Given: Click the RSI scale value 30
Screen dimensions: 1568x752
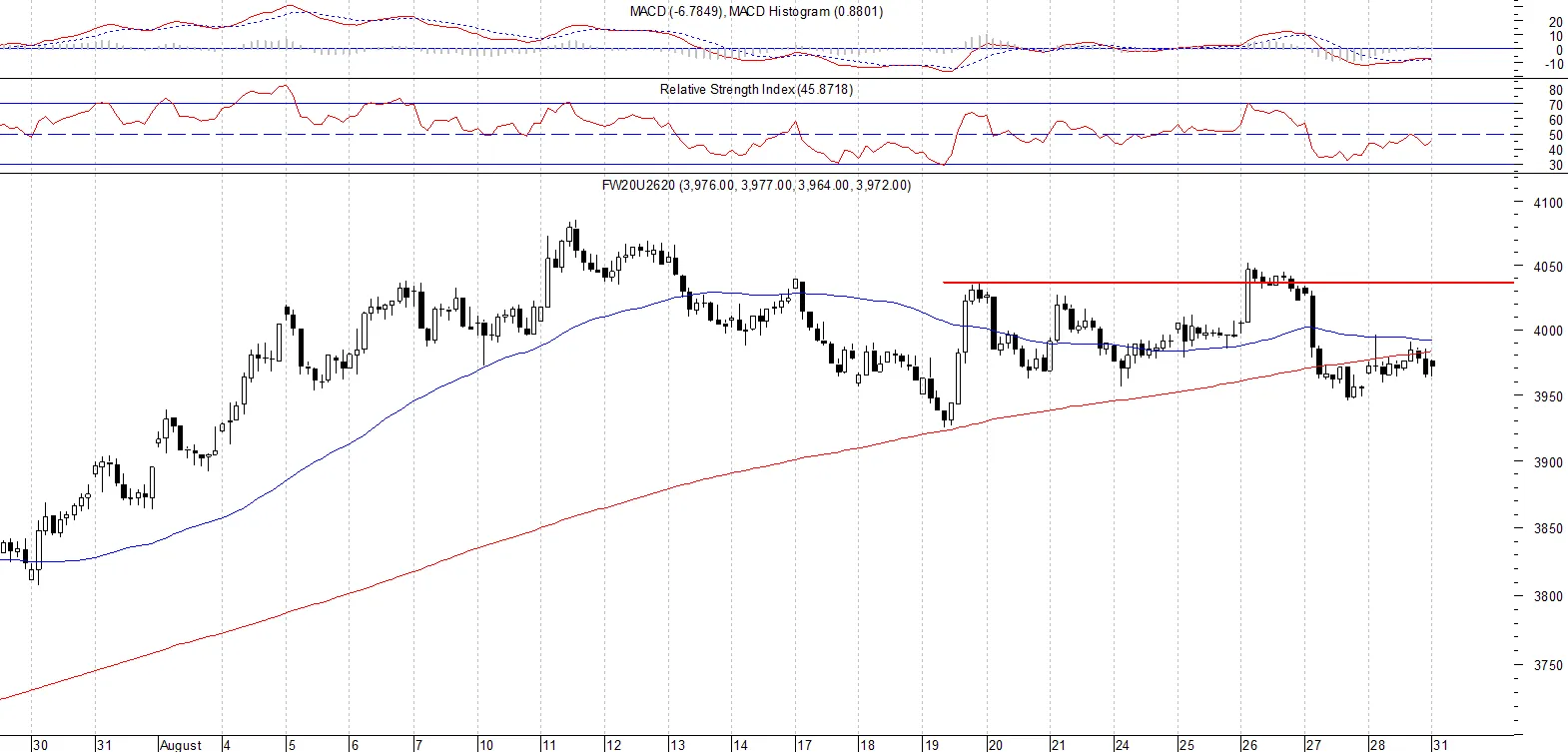Looking at the screenshot, I should pos(1556,166).
